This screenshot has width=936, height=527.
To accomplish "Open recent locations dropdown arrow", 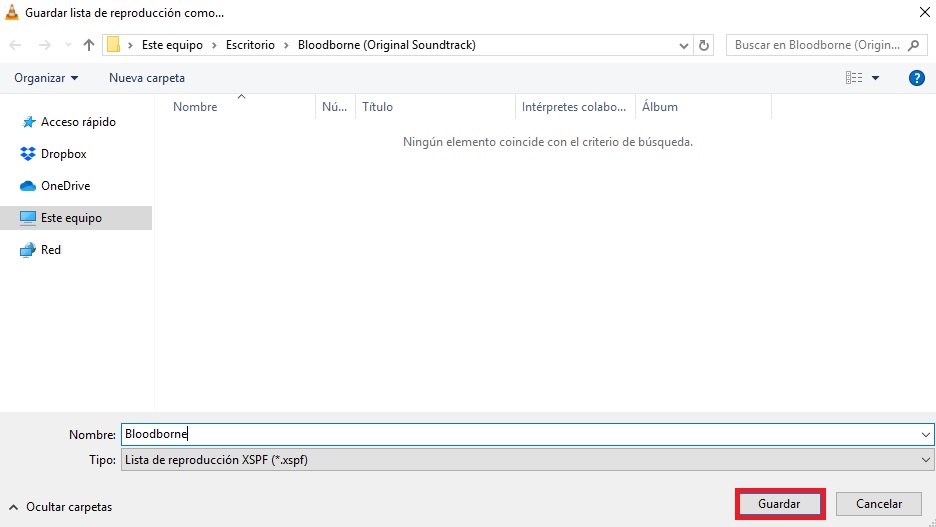I will tap(68, 45).
